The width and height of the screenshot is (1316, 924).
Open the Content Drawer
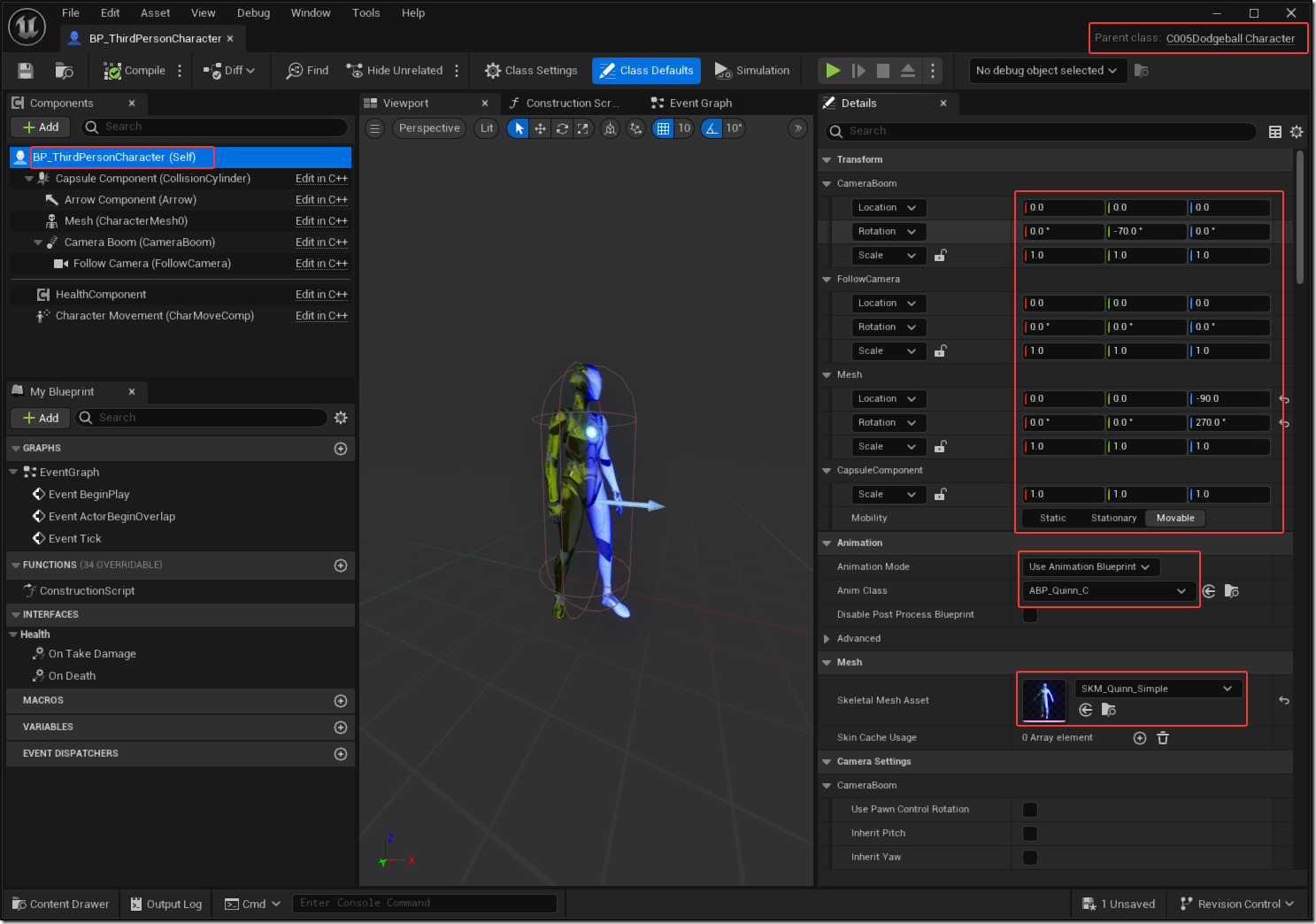pos(61,905)
